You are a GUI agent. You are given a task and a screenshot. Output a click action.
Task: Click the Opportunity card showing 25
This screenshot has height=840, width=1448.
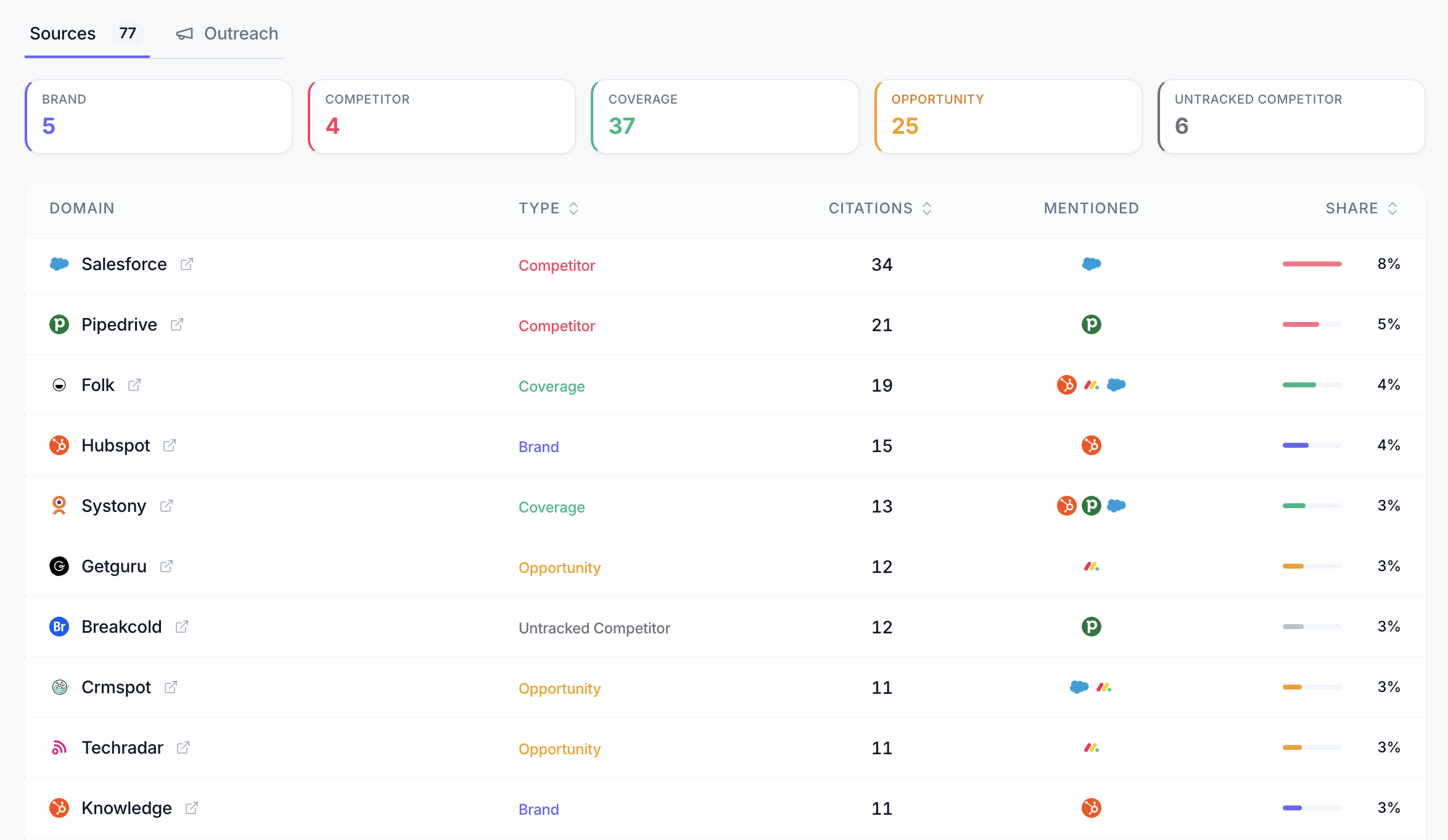pos(1008,116)
